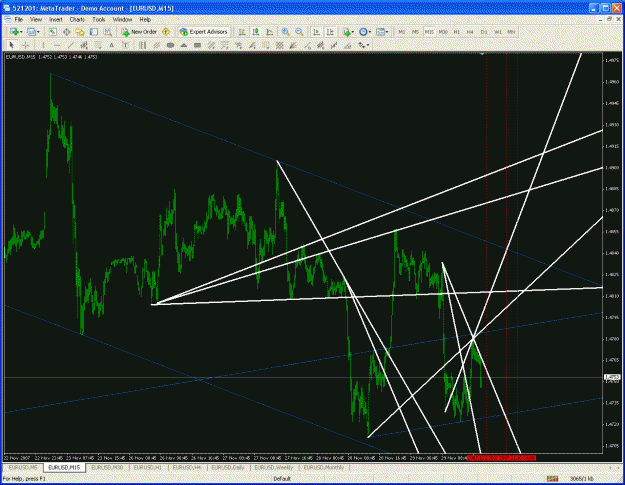Launch MetaEditor with the yellow diamond icon

[166, 32]
